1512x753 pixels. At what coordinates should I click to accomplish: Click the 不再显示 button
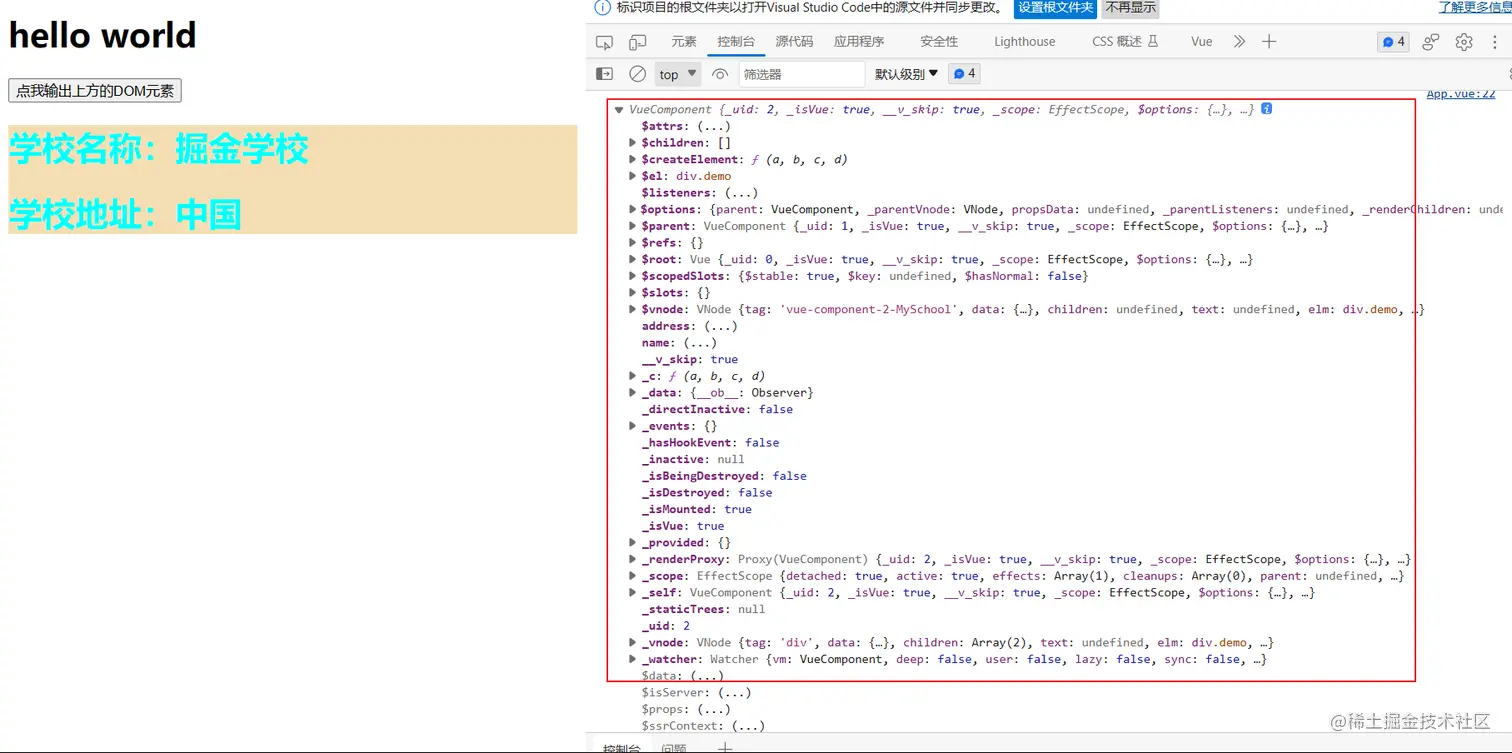[1131, 8]
